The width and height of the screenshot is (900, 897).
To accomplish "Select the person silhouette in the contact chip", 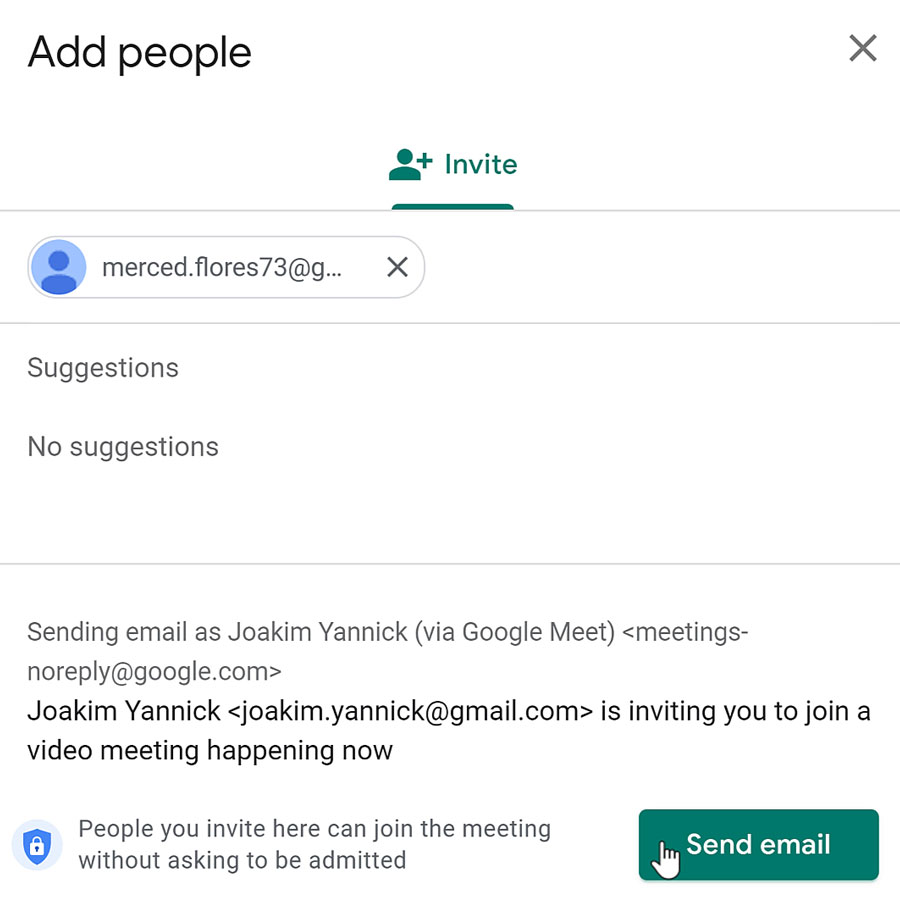I will point(58,267).
